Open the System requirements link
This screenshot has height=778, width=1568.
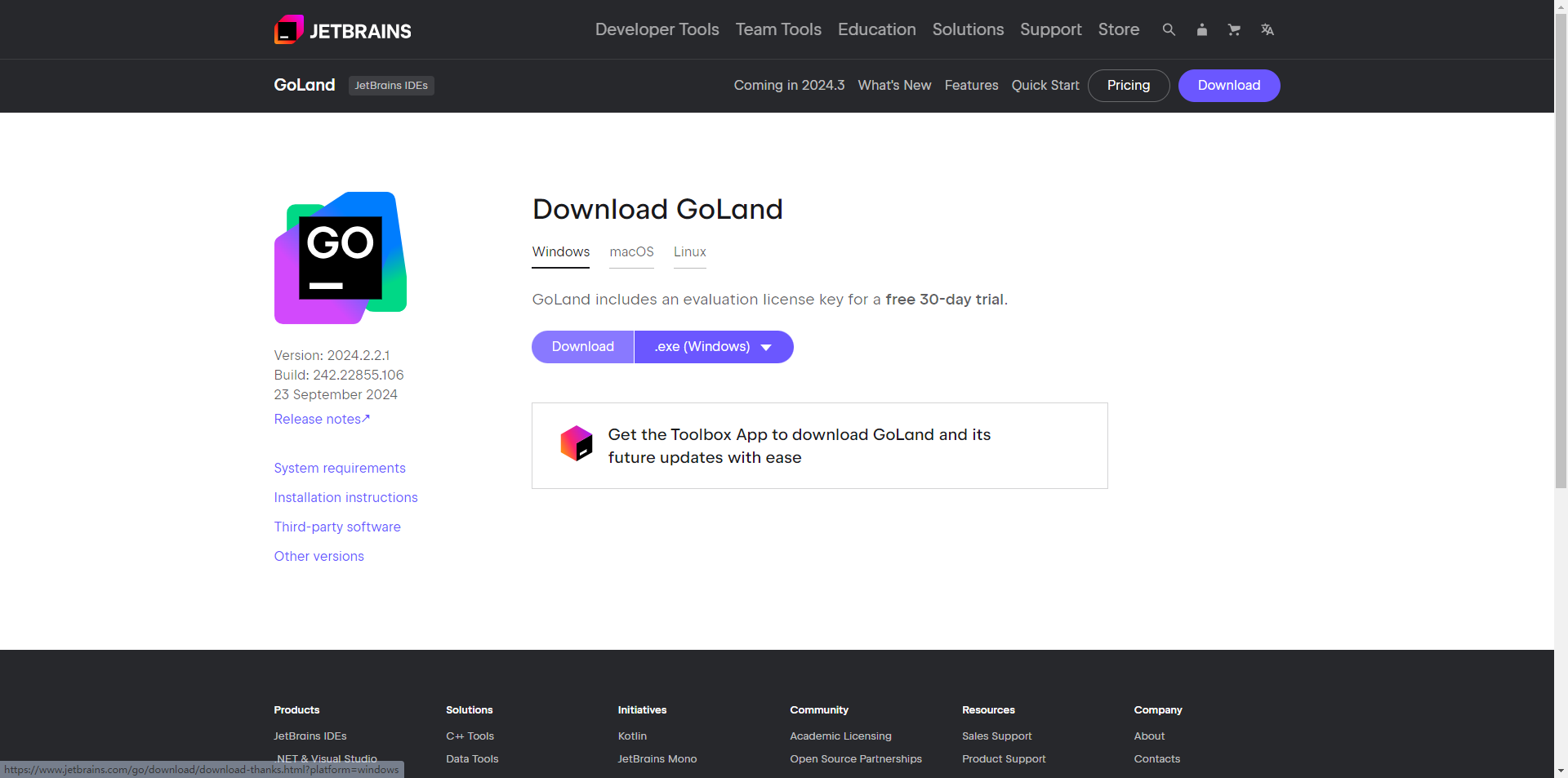[x=340, y=468]
